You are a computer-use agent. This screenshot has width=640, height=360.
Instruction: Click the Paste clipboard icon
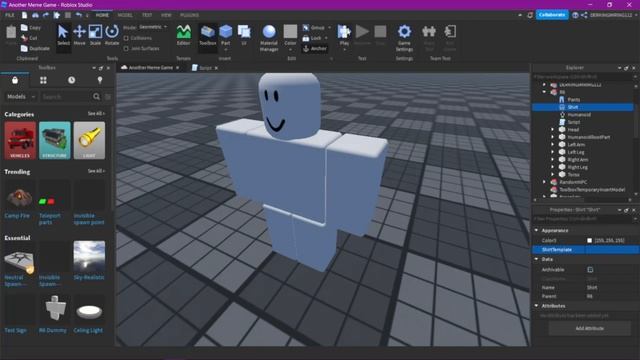tap(11, 33)
